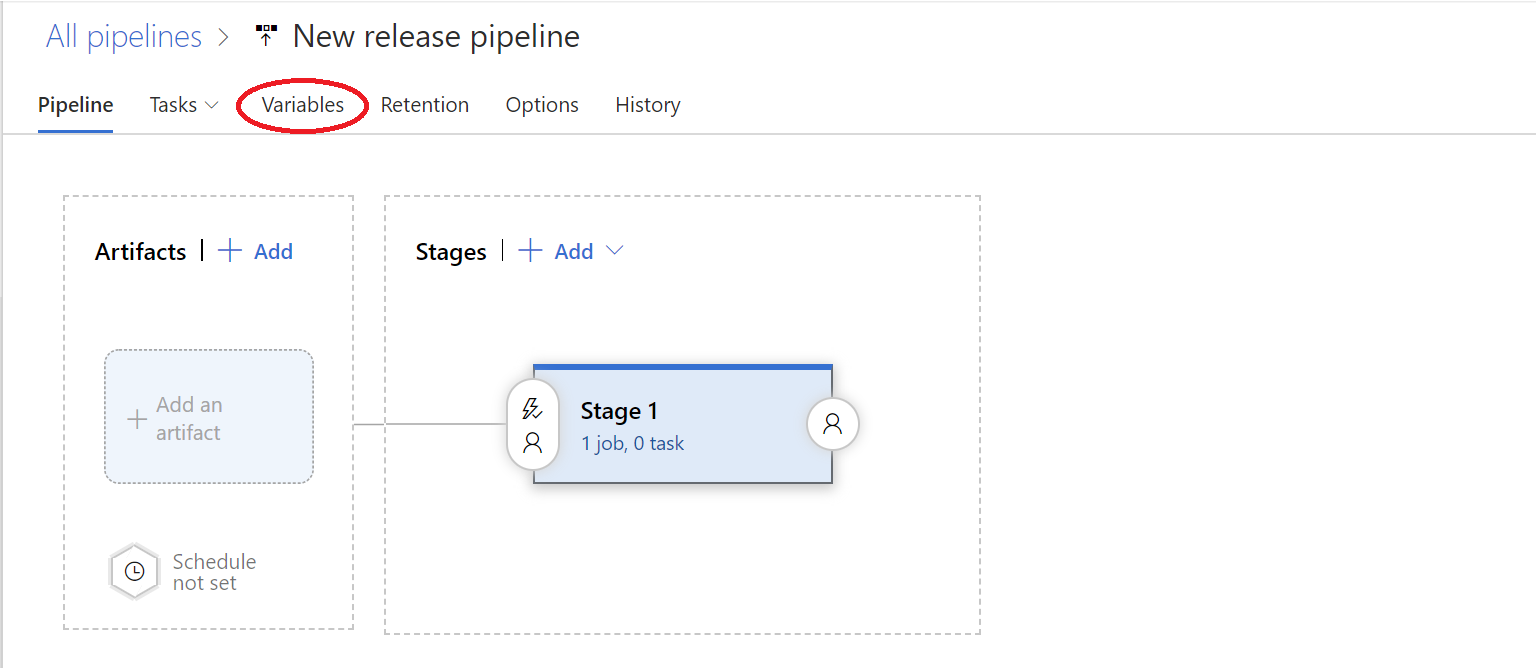
Task: Go back to All pipelines
Action: point(124,37)
